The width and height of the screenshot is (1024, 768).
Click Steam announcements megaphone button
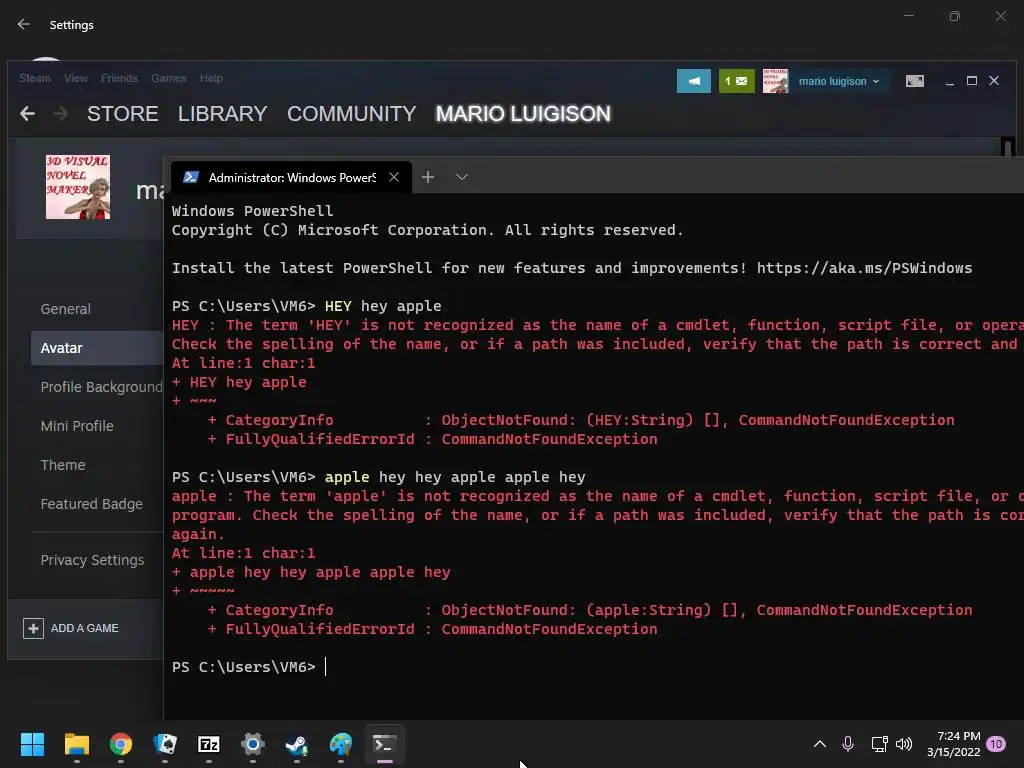coord(694,81)
